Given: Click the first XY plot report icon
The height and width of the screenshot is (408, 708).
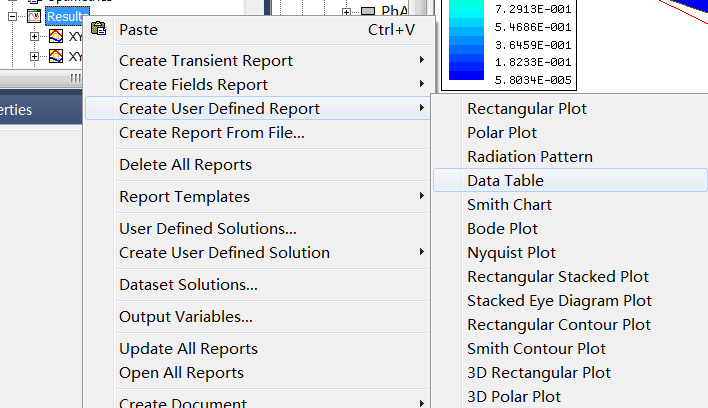Looking at the screenshot, I should pyautogui.click(x=56, y=36).
